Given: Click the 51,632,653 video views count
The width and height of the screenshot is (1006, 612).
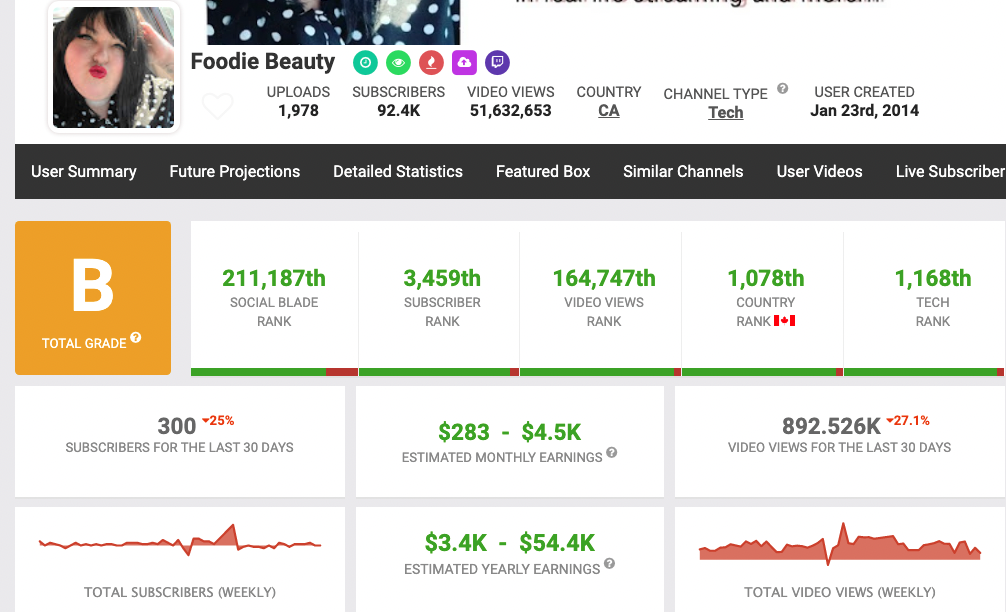Looking at the screenshot, I should click(511, 110).
